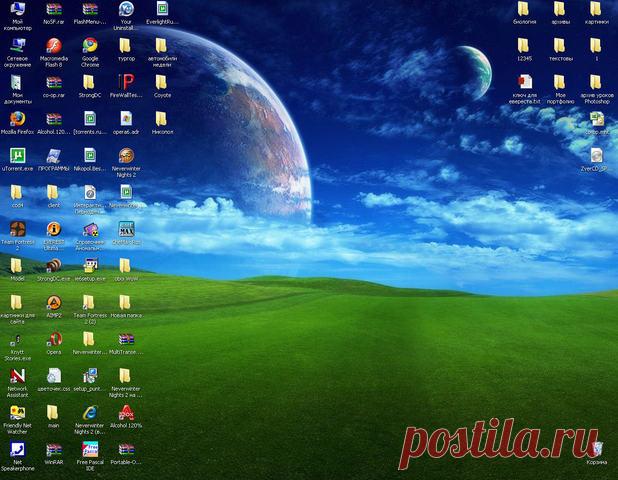Select the Мое портфолио folder

click(560, 83)
